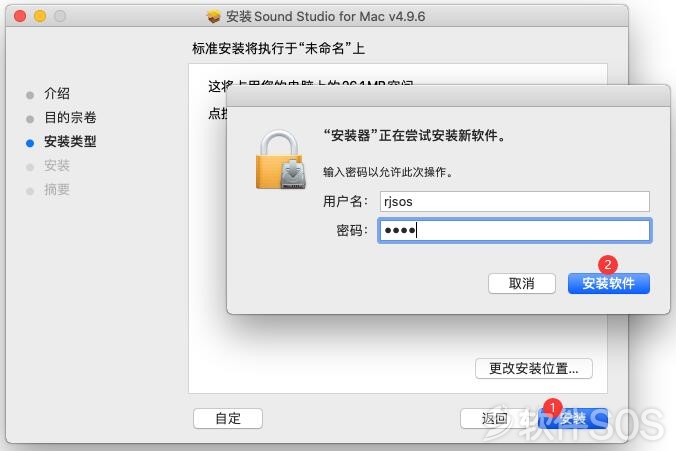Click into the 密码 password field
Screen dimensions: 676x451
click(x=514, y=230)
